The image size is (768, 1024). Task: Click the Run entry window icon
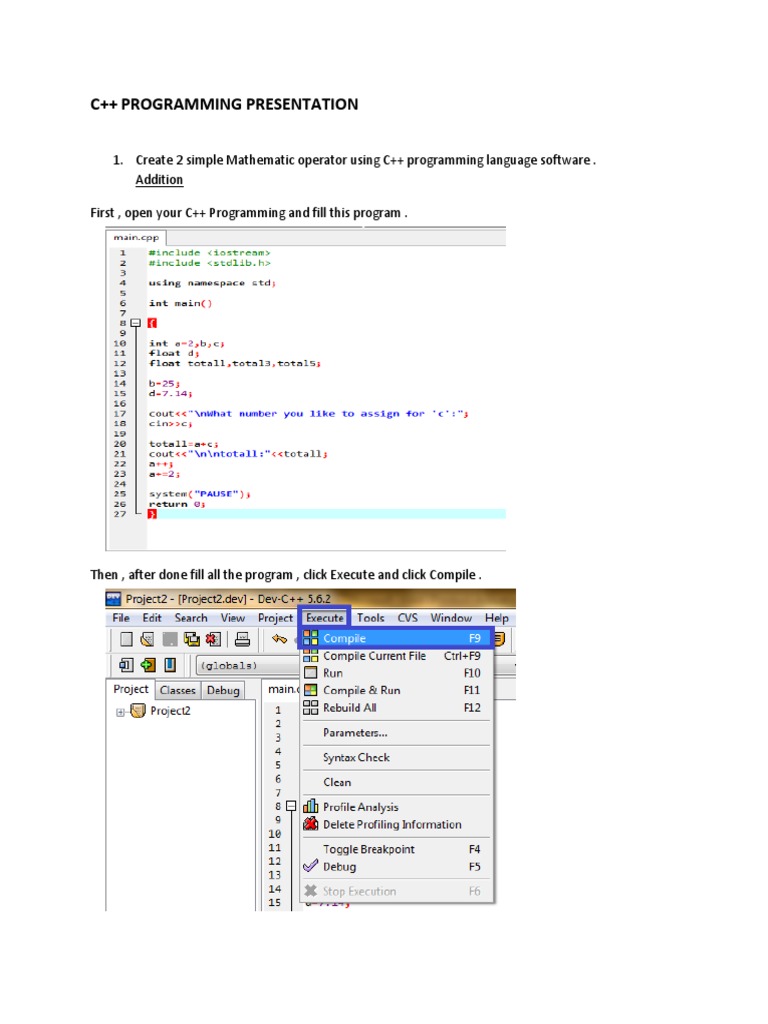[311, 673]
